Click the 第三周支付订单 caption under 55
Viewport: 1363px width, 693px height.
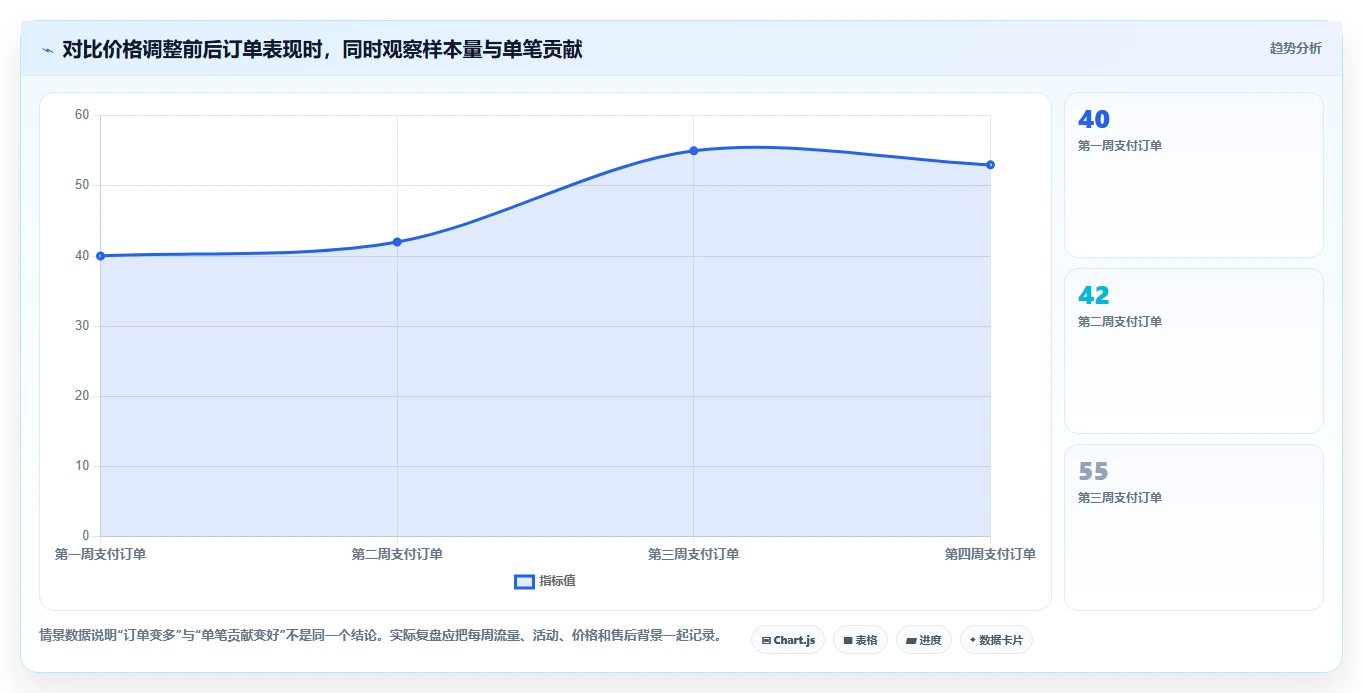[1120, 498]
